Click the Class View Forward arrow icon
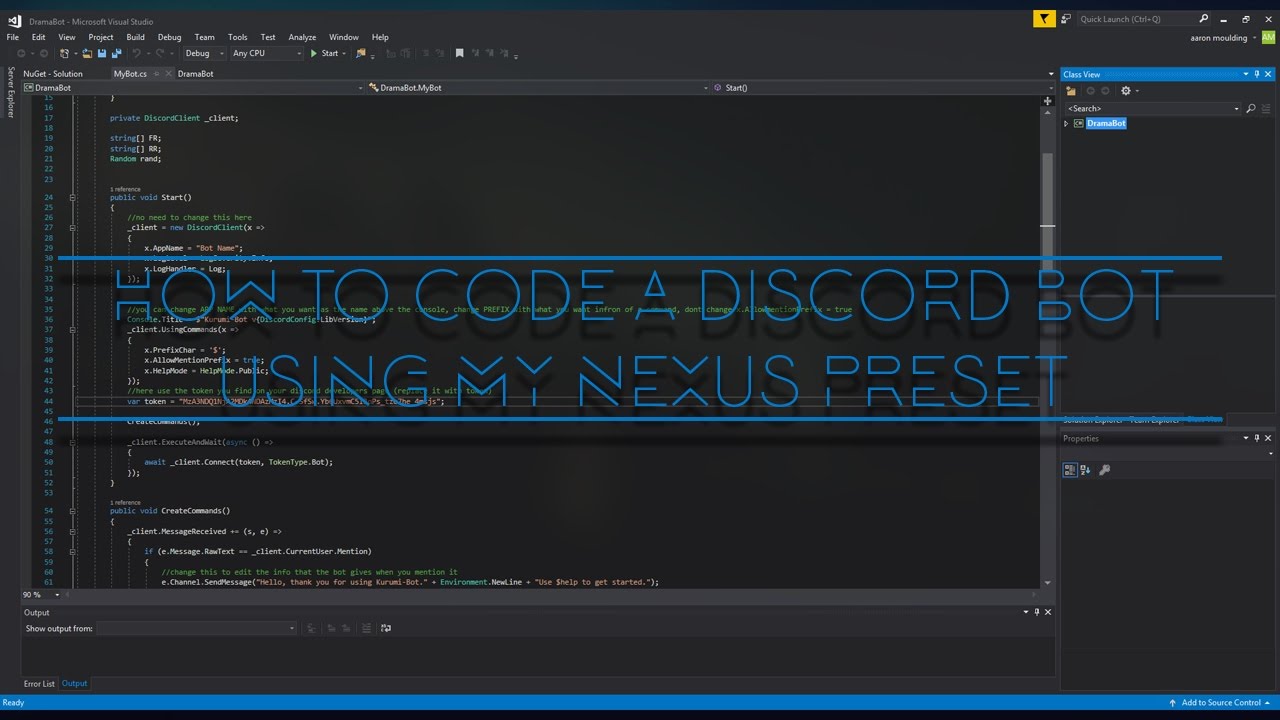This screenshot has width=1280, height=720. pyautogui.click(x=1105, y=91)
